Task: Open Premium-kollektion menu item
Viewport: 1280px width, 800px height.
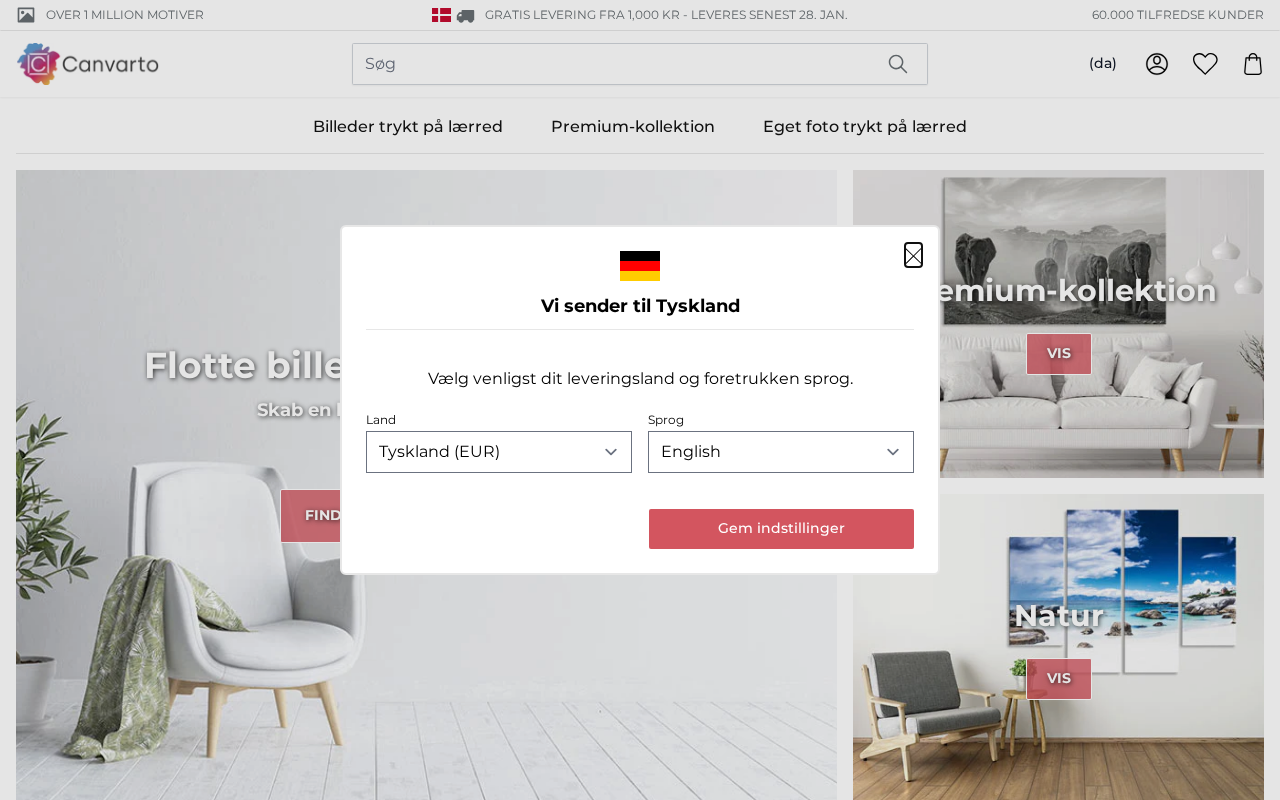Action: (633, 127)
